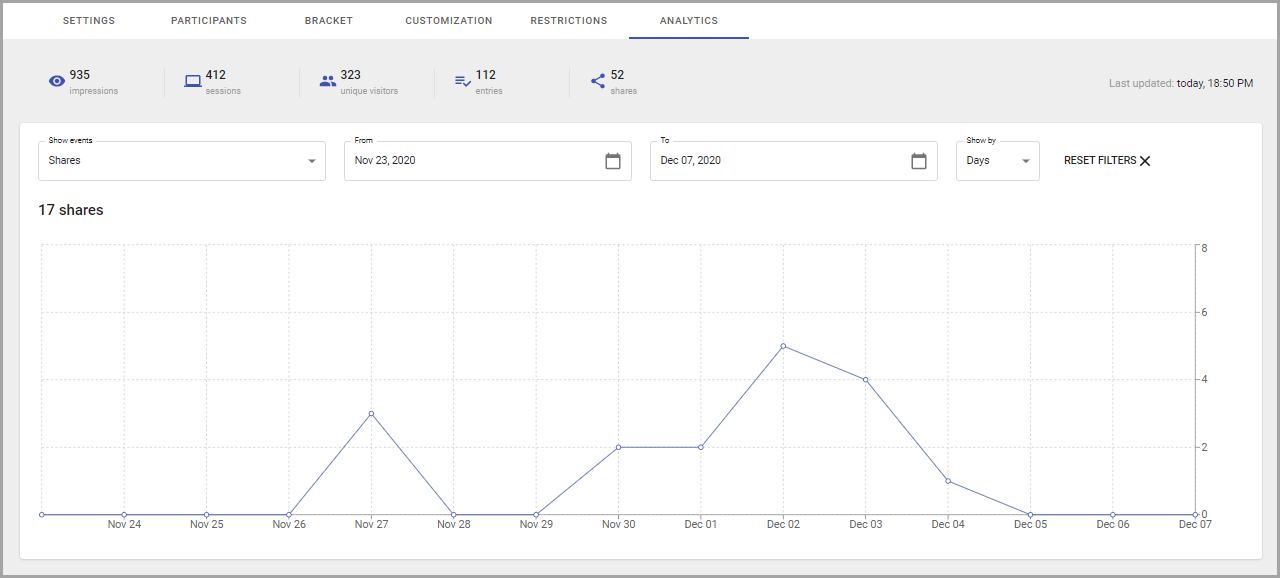
Task: Click the Dec 02 peak data point
Action: (x=783, y=346)
